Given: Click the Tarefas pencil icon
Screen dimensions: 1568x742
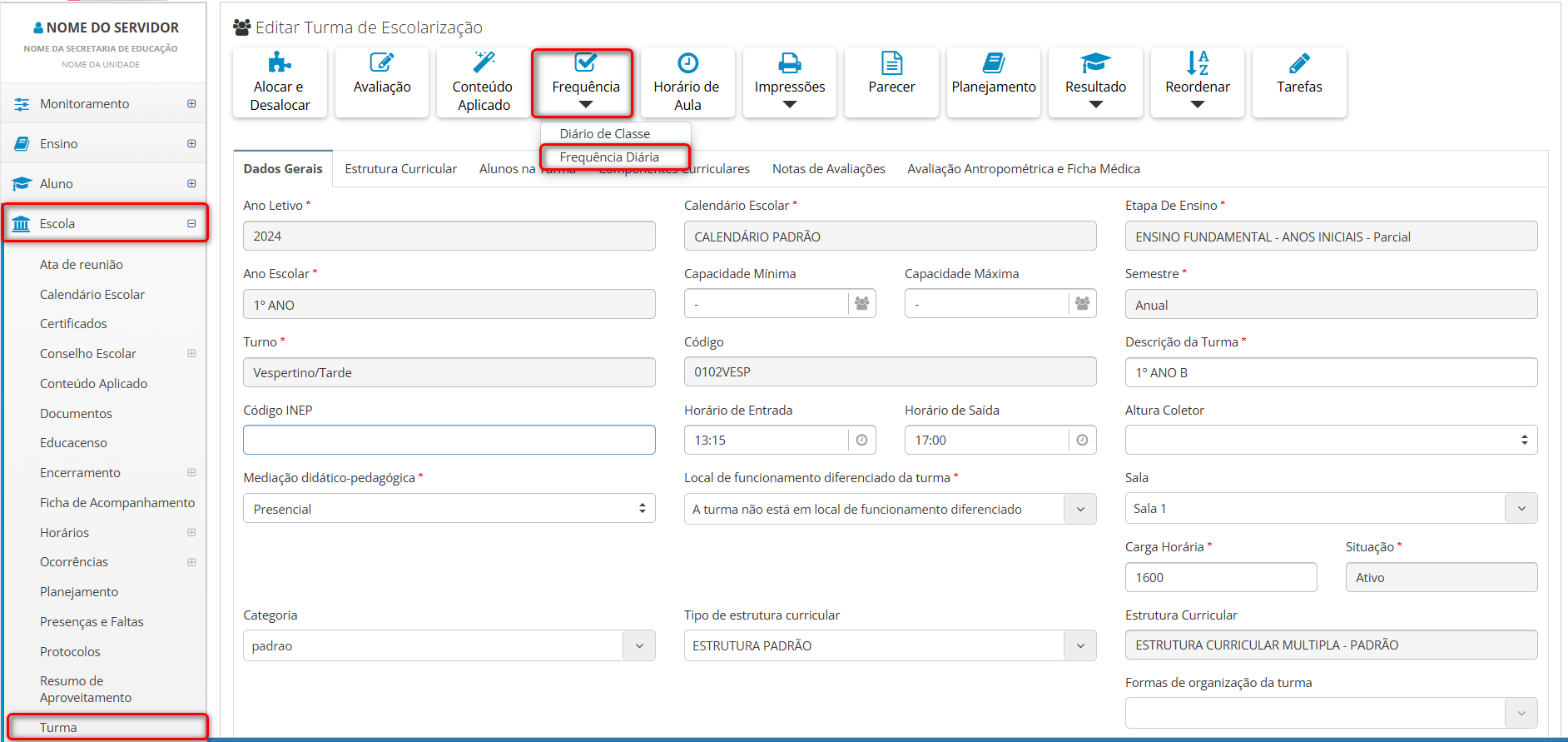Looking at the screenshot, I should [x=1299, y=62].
